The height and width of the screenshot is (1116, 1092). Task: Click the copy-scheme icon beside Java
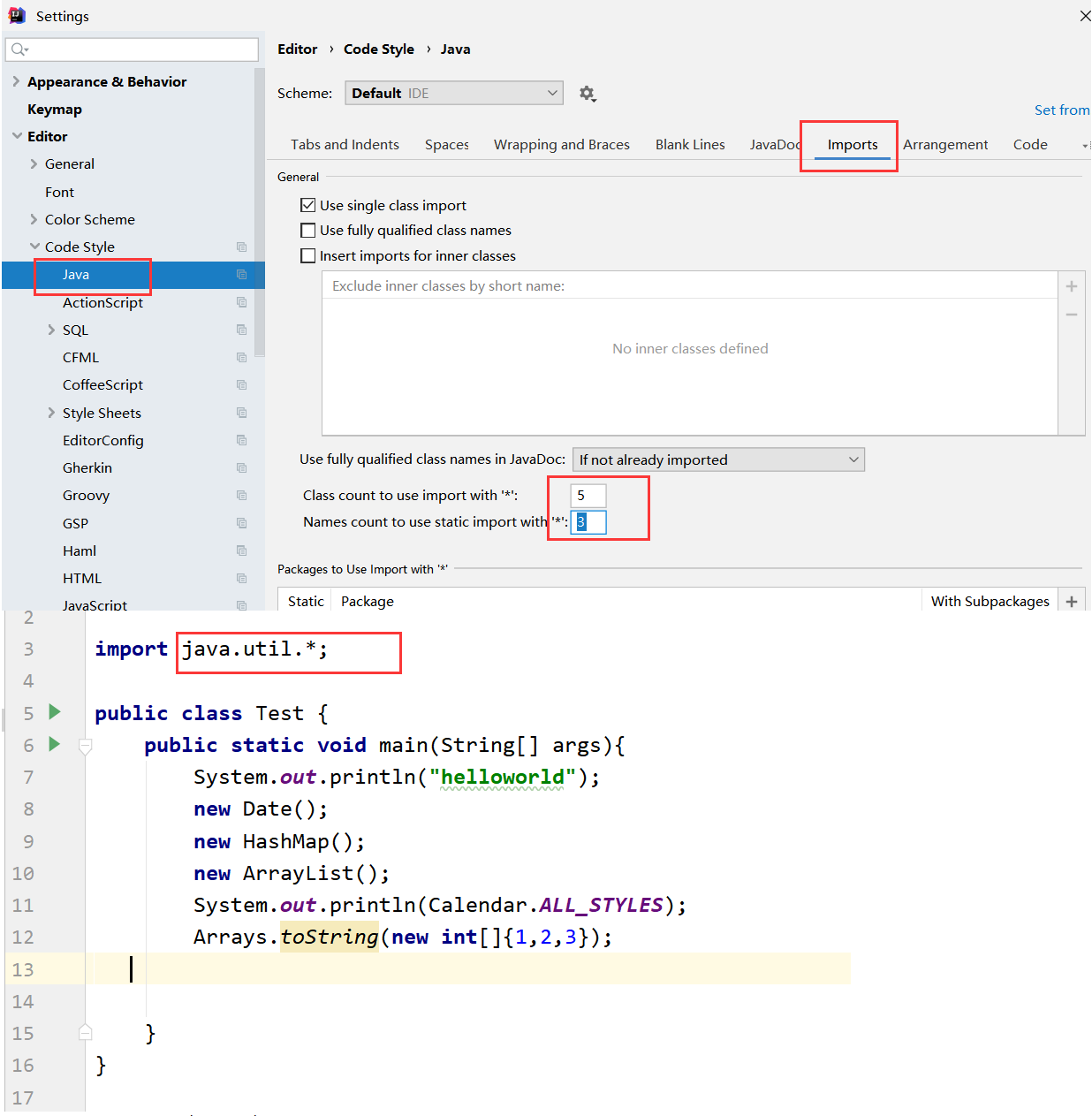pyautogui.click(x=241, y=275)
